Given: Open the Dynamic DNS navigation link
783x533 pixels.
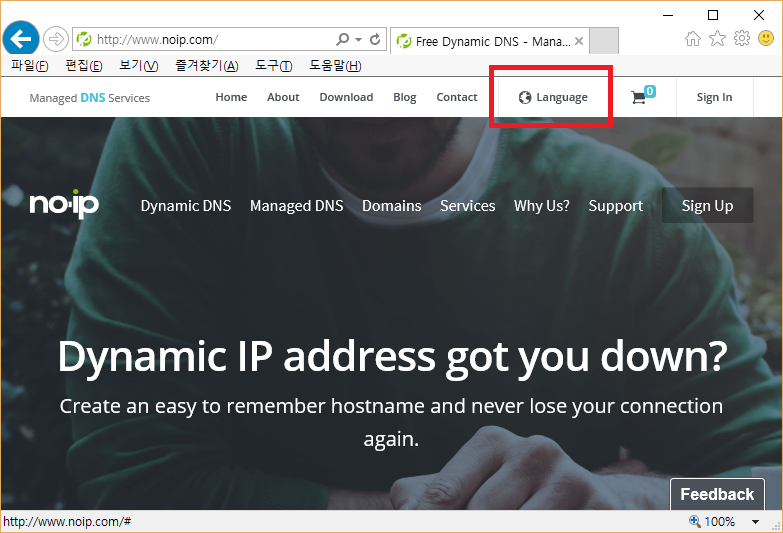Looking at the screenshot, I should pos(185,205).
